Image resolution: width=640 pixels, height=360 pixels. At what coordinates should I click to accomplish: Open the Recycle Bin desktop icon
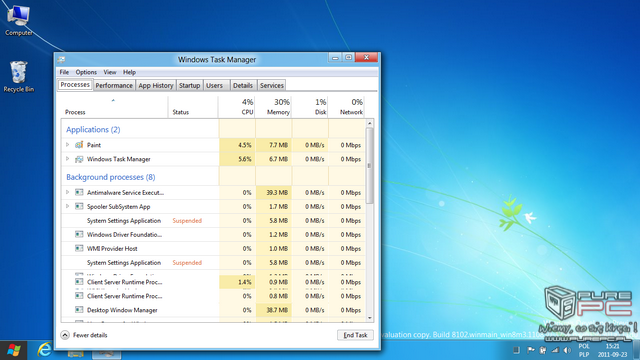point(18,76)
